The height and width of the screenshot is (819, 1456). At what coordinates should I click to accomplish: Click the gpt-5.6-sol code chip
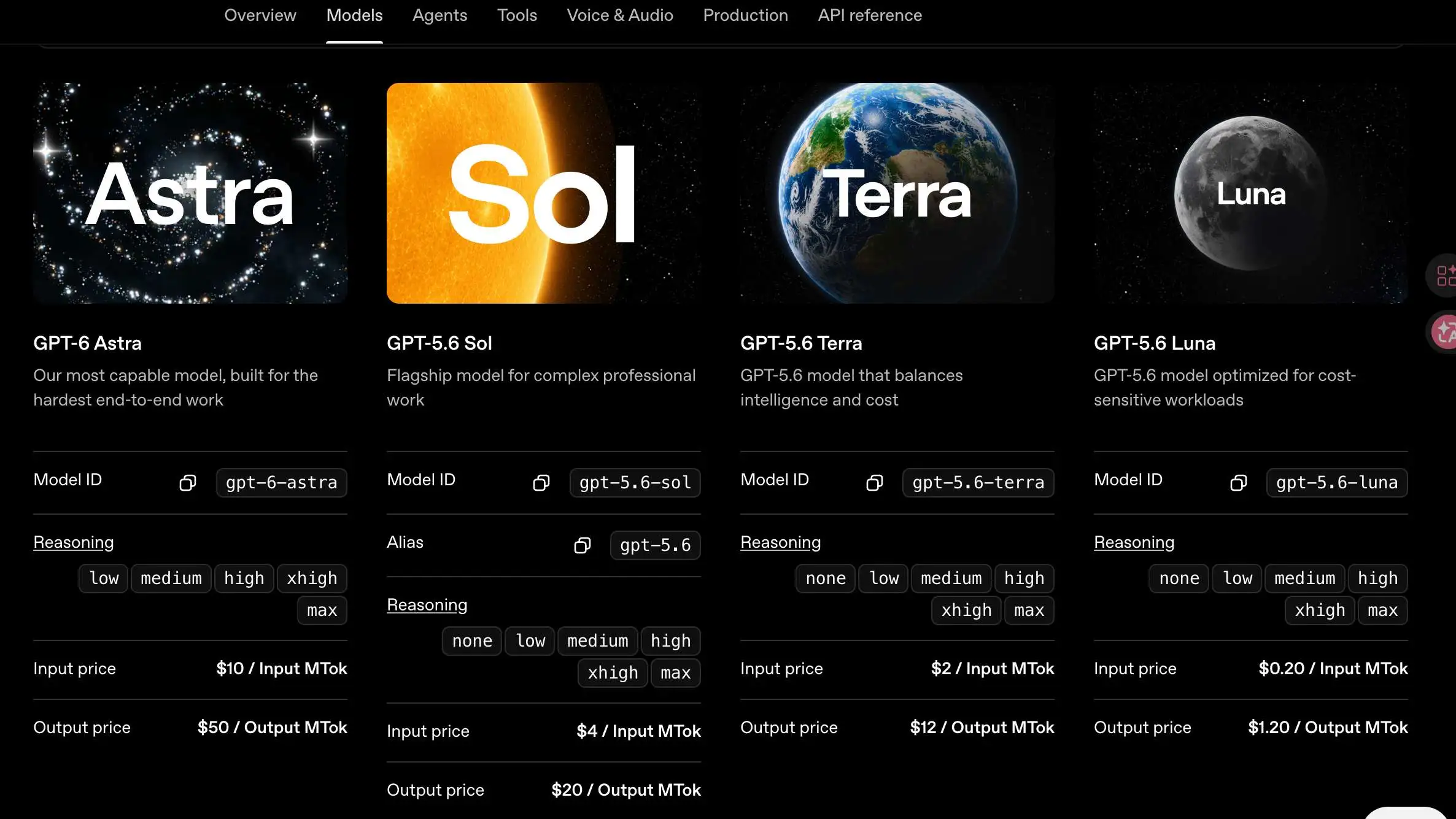(635, 483)
